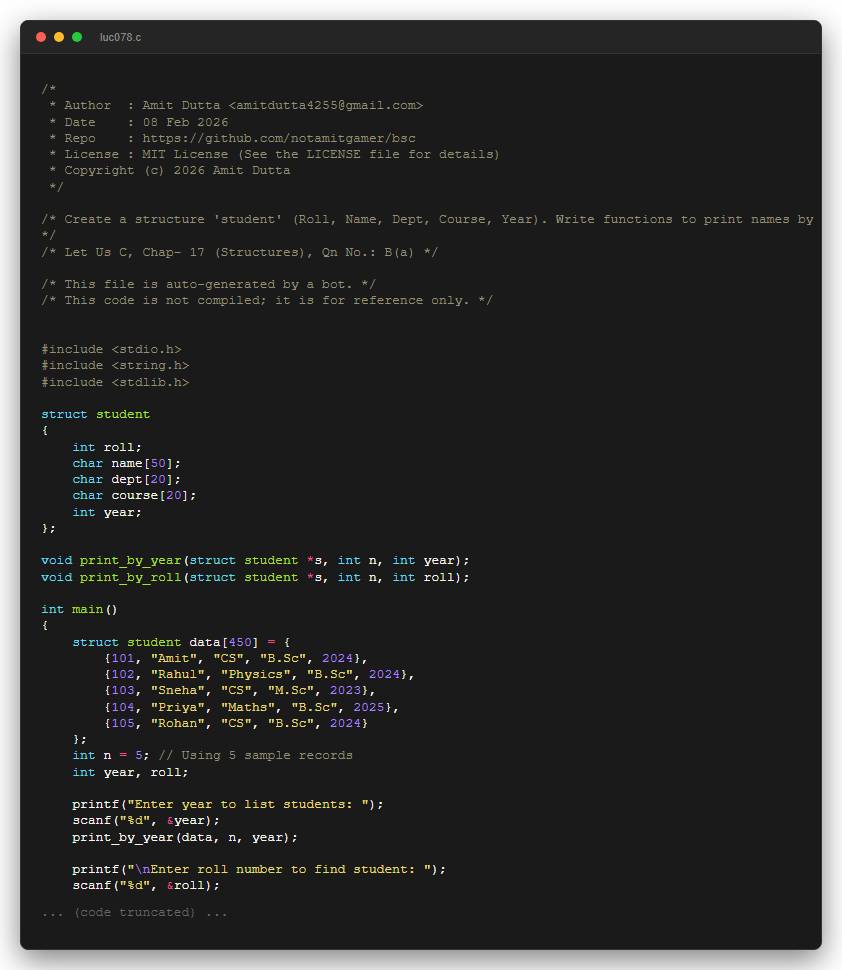
Task: Click the date 08 Feb 2026
Action: point(186,122)
